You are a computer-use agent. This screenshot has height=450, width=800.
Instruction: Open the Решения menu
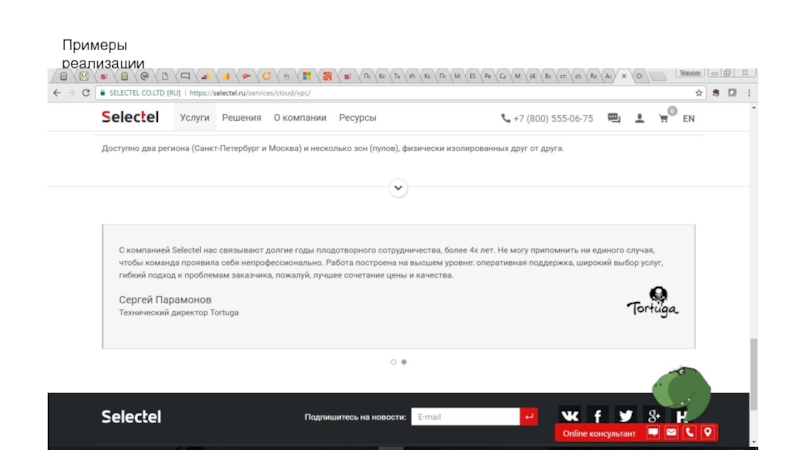pyautogui.click(x=241, y=117)
